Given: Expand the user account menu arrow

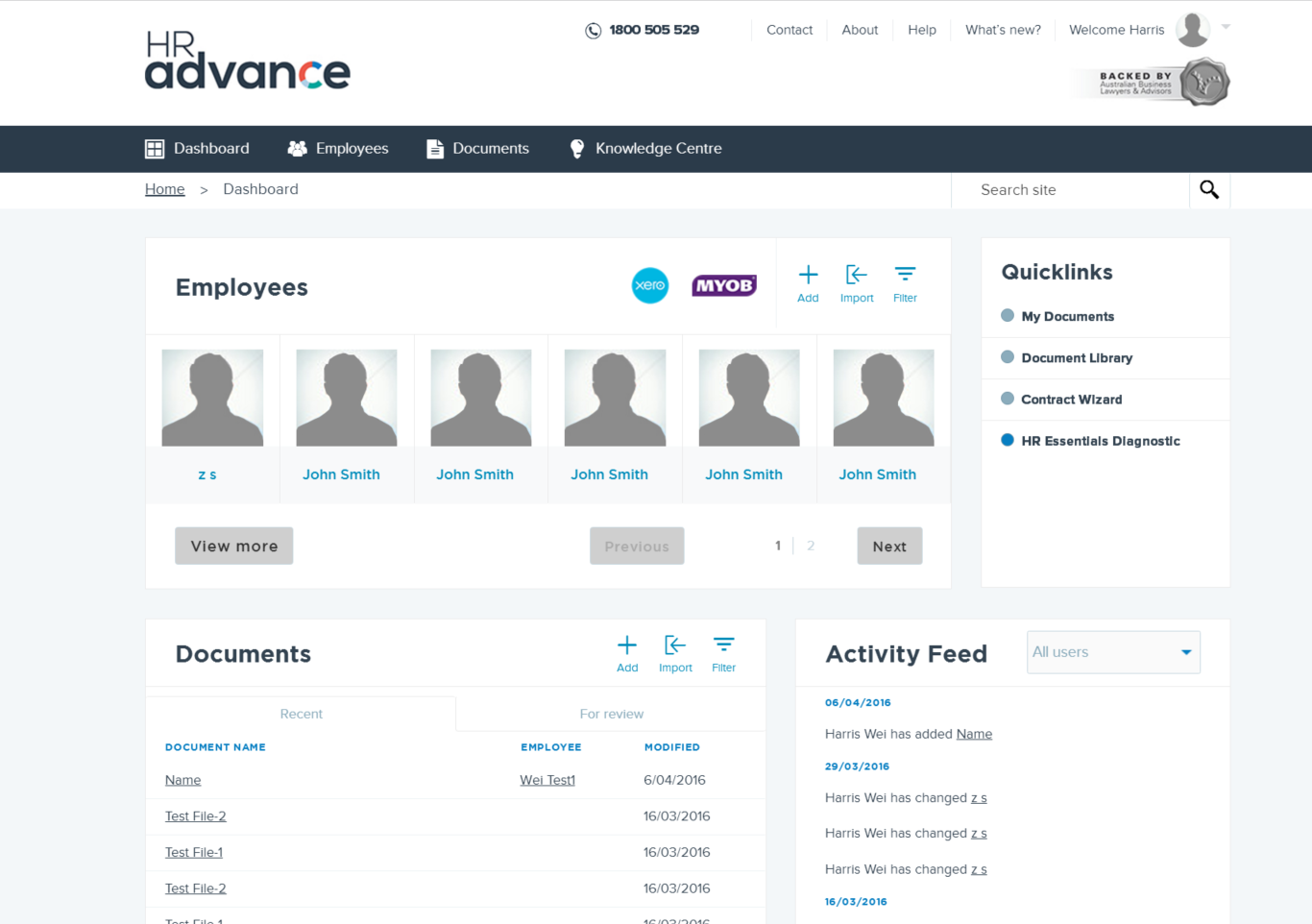Looking at the screenshot, I should tap(1226, 27).
